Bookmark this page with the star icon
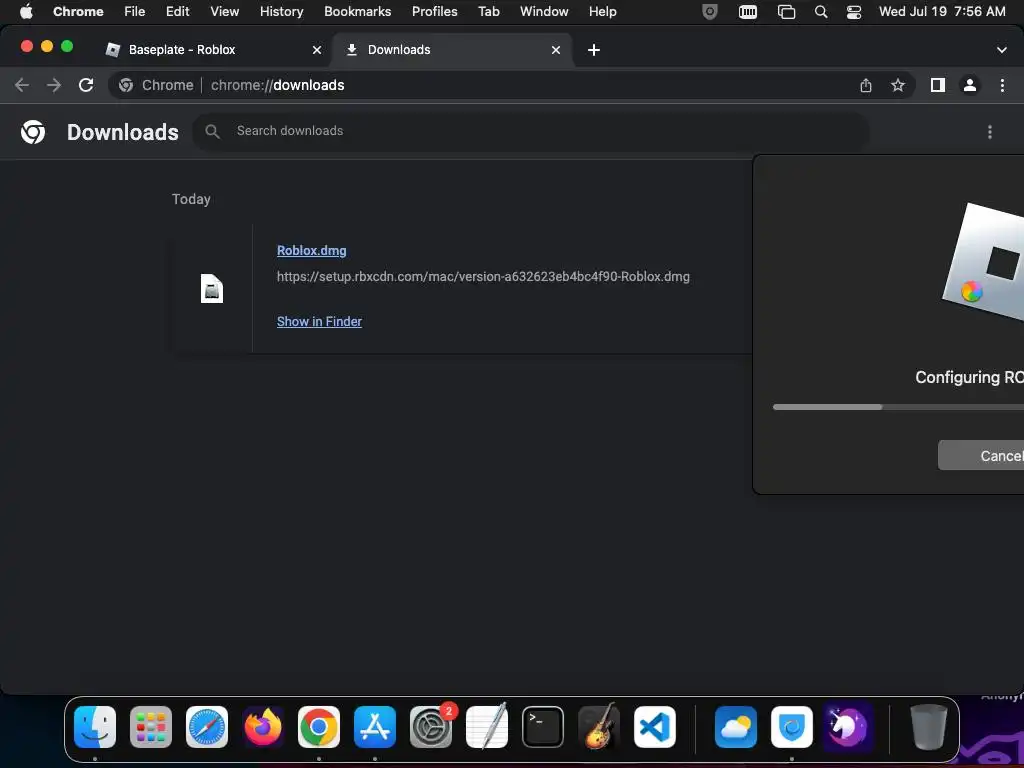 (898, 85)
